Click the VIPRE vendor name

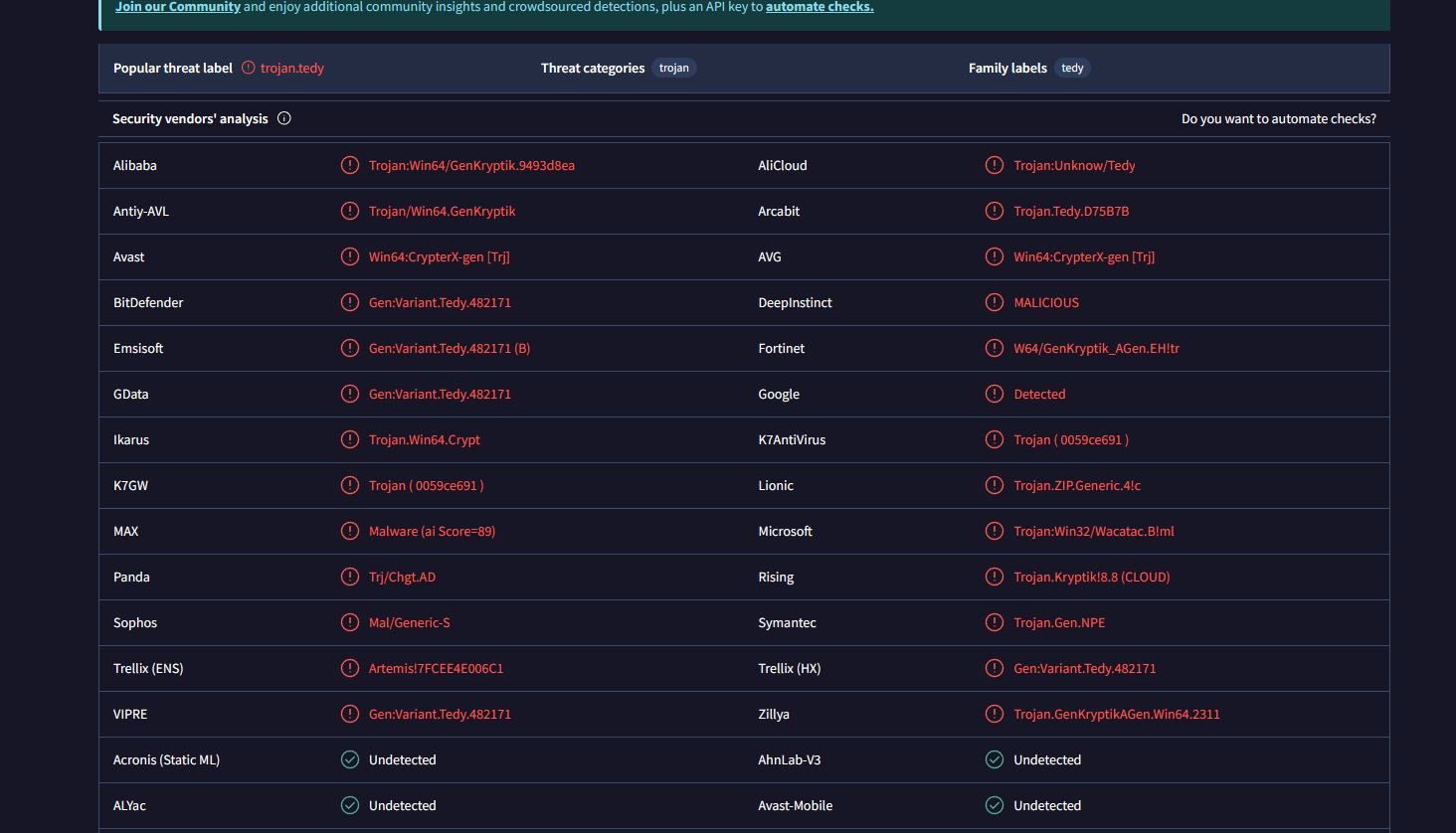click(130, 714)
